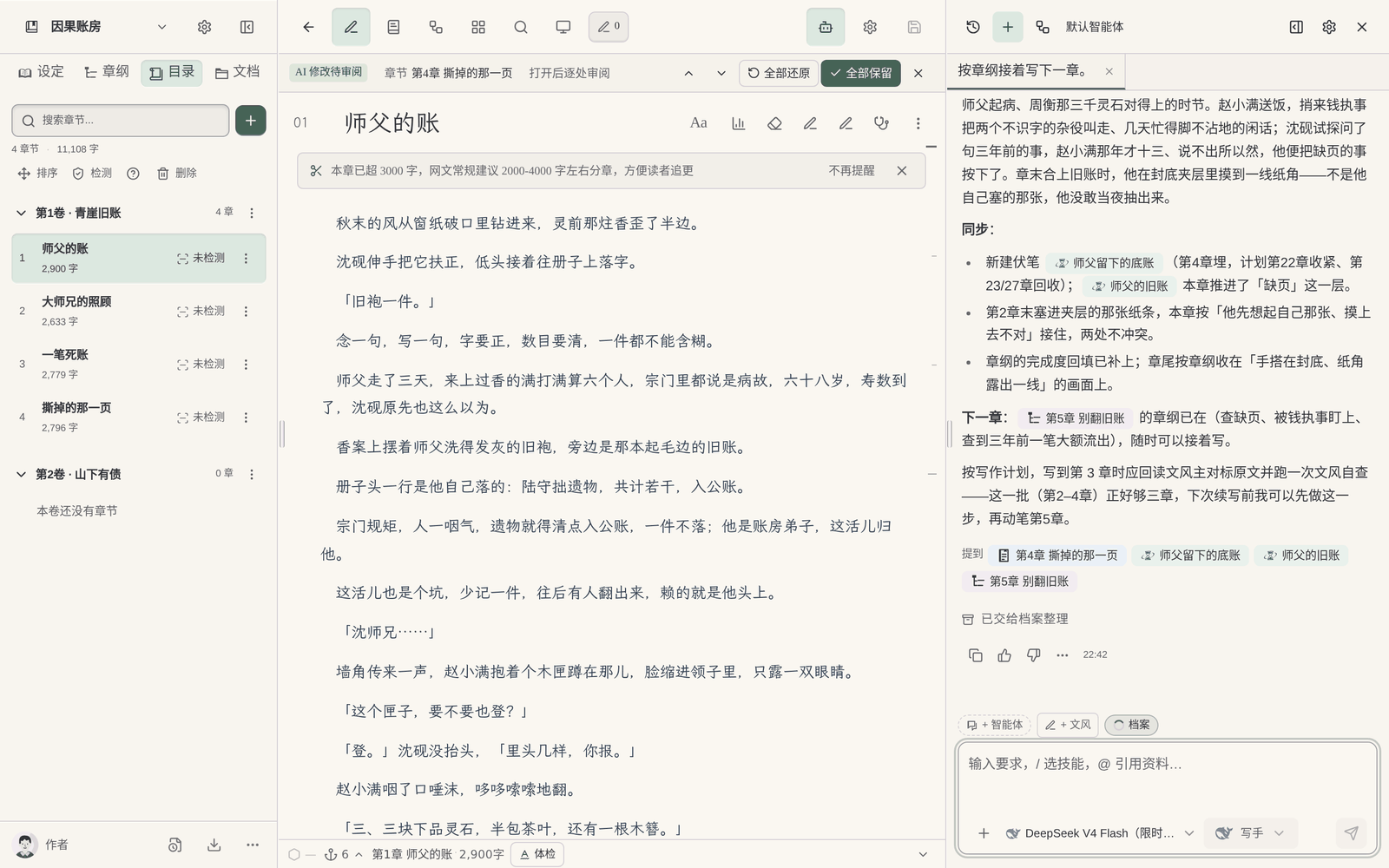The height and width of the screenshot is (868, 1389).
Task: Start a new chat with the plus icon
Action: tap(1008, 27)
